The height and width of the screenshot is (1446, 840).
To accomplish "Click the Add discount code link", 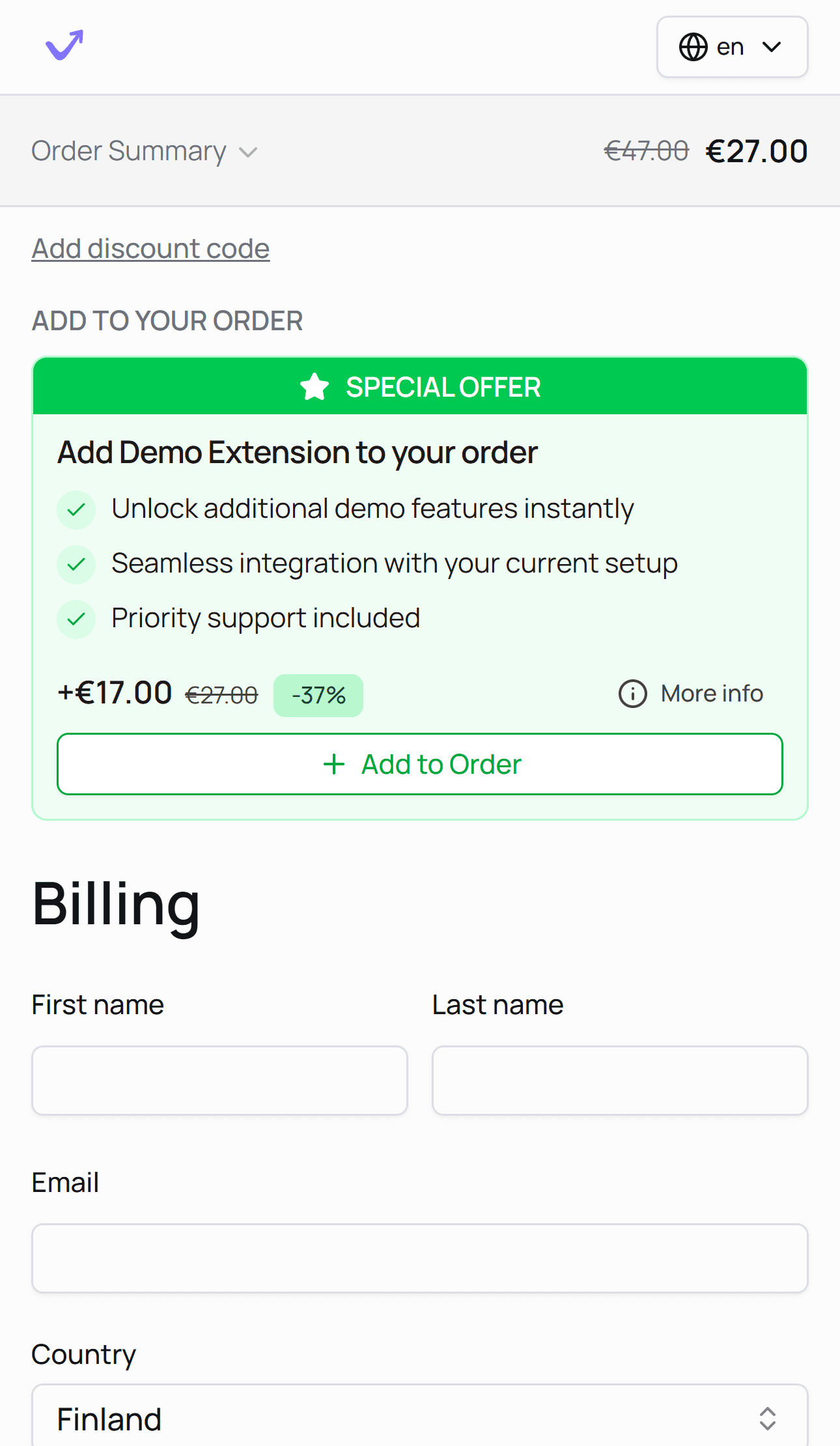I will click(150, 249).
